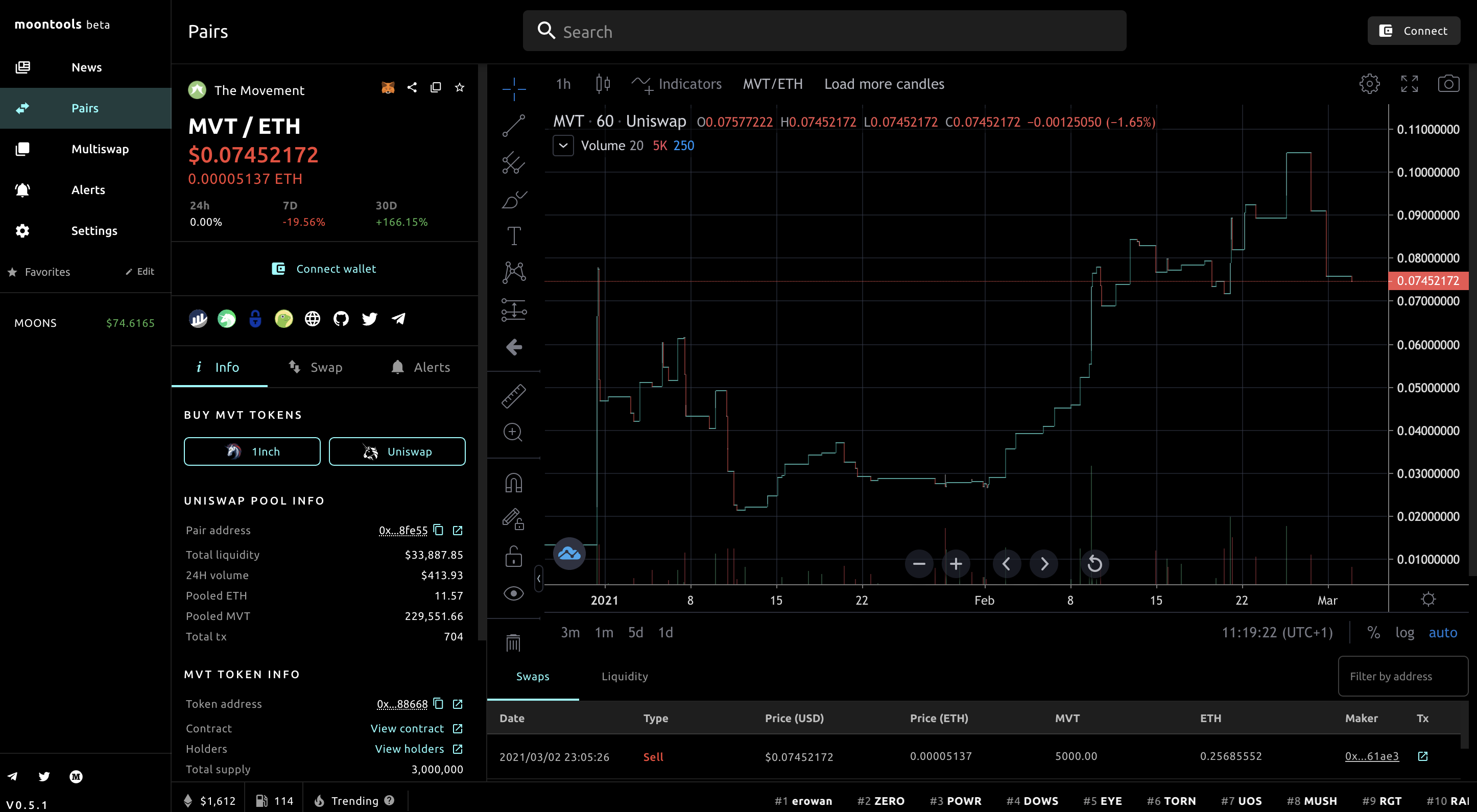Screen dimensions: 1477x812
Task: Click View contract link
Action: (407, 728)
